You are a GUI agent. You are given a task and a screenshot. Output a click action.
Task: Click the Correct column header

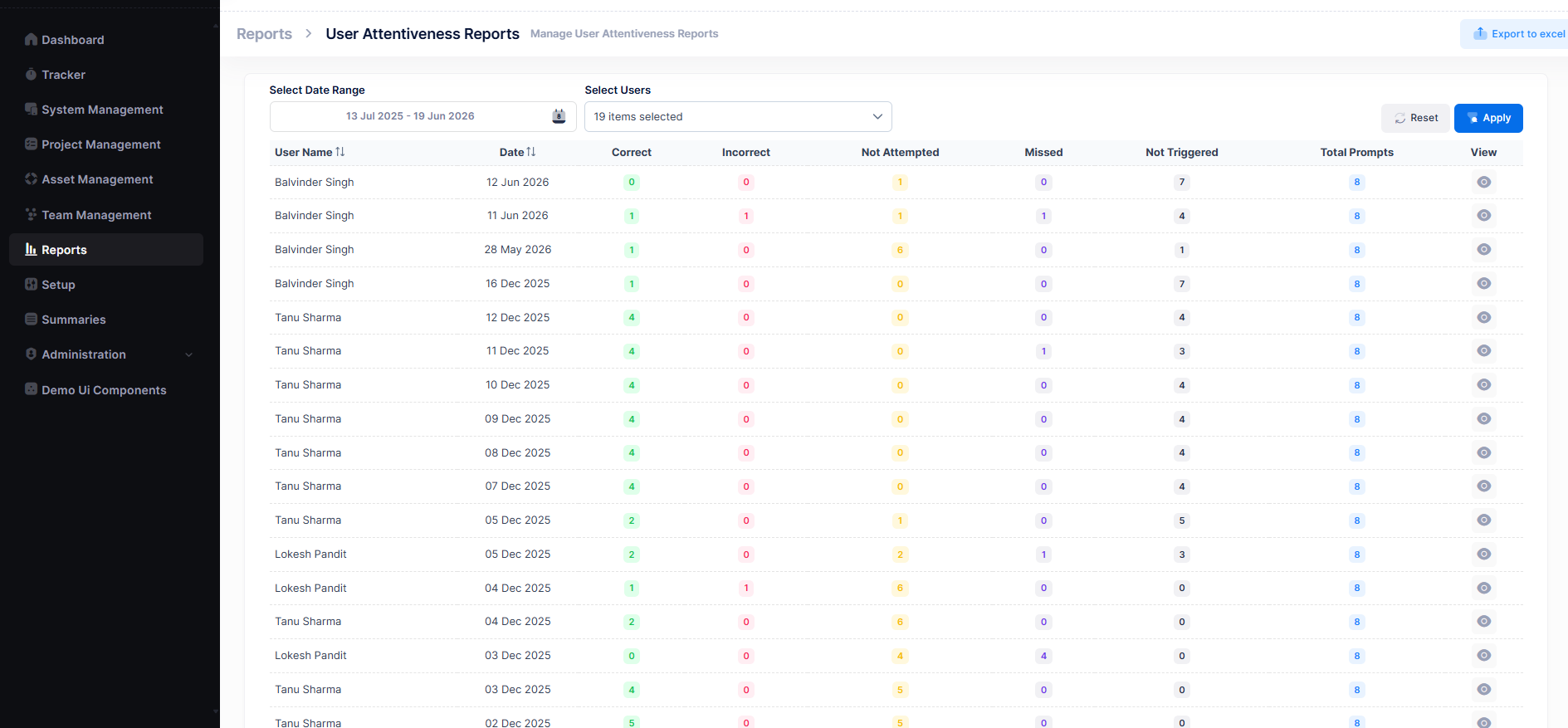pos(632,152)
